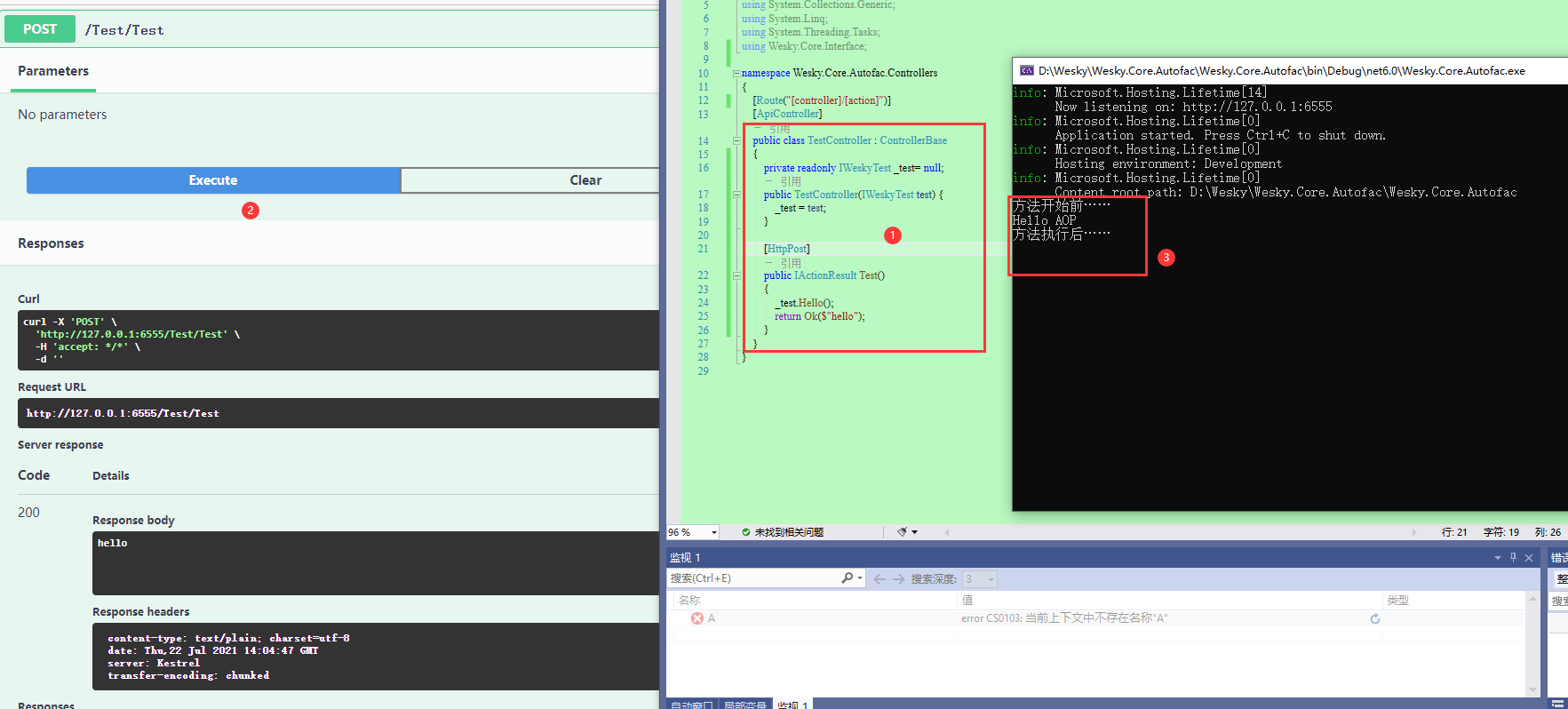The width and height of the screenshot is (1568, 709).
Task: Click the forward arrow in the Watch search bar
Action: pos(899,578)
